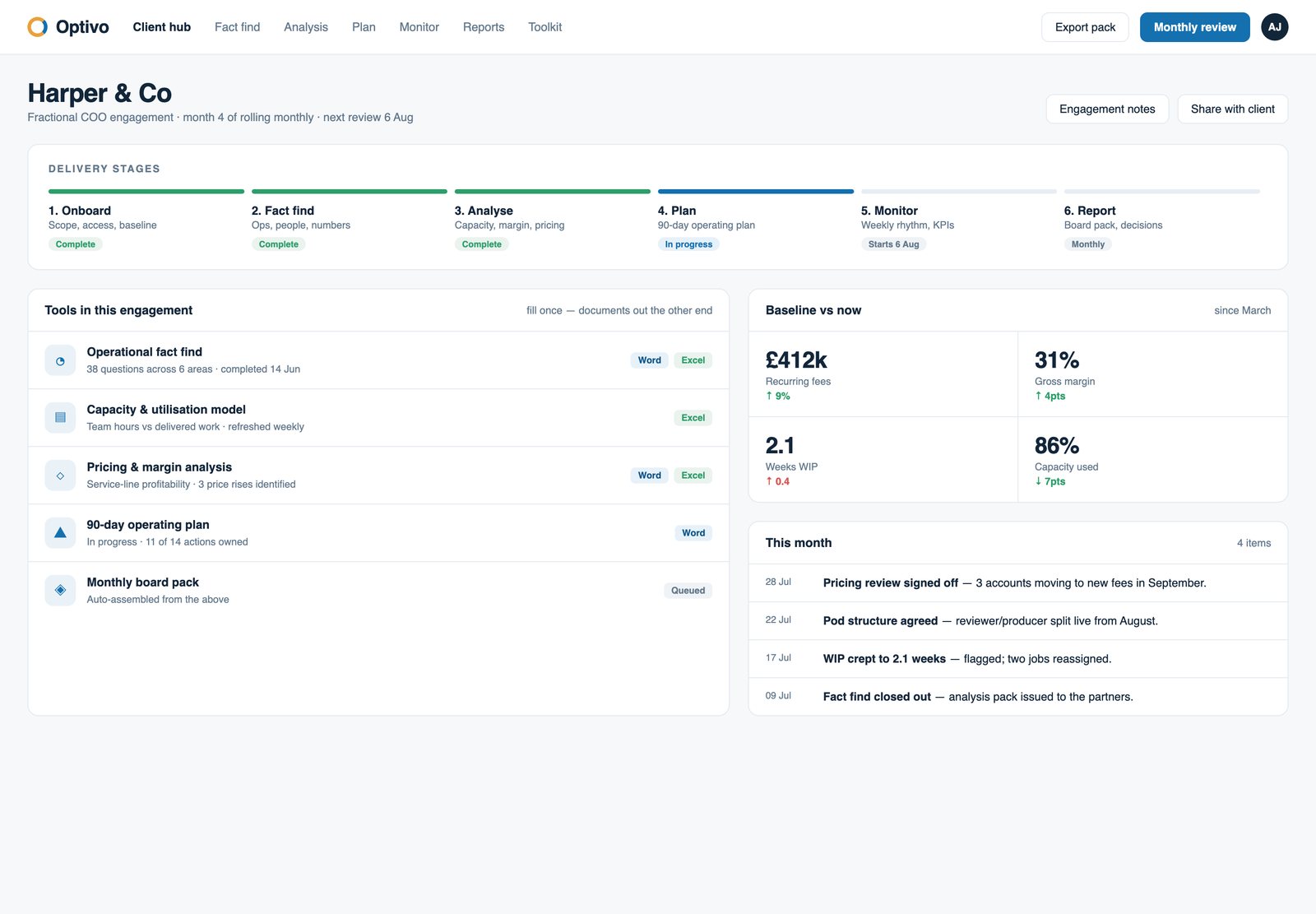The height and width of the screenshot is (914, 1316).
Task: Open the Monitor nav item
Action: [419, 27]
